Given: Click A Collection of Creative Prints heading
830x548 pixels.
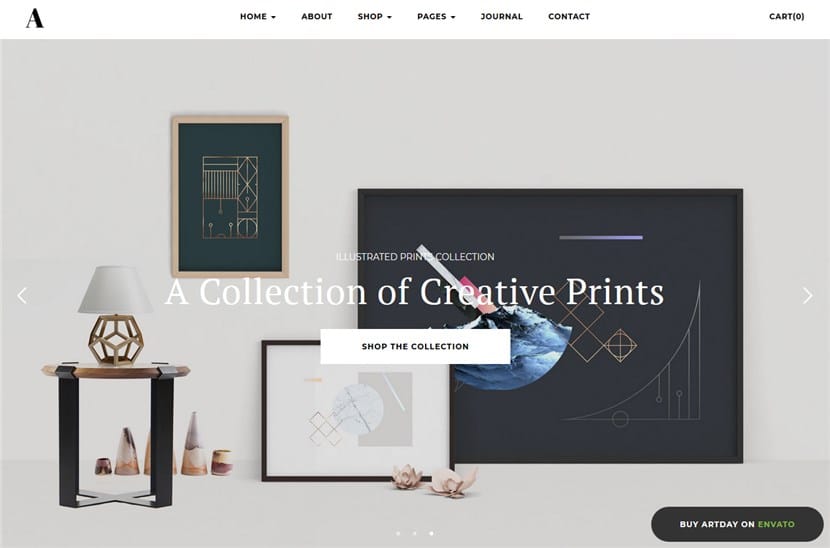Looking at the screenshot, I should (x=414, y=291).
